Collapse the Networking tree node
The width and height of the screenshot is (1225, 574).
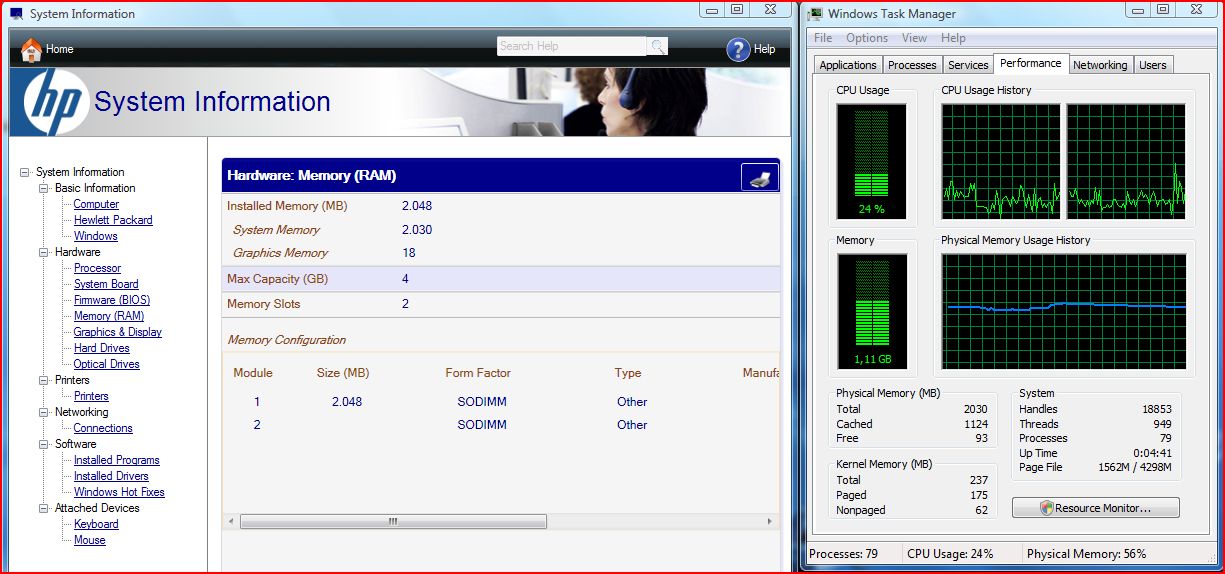(44, 412)
